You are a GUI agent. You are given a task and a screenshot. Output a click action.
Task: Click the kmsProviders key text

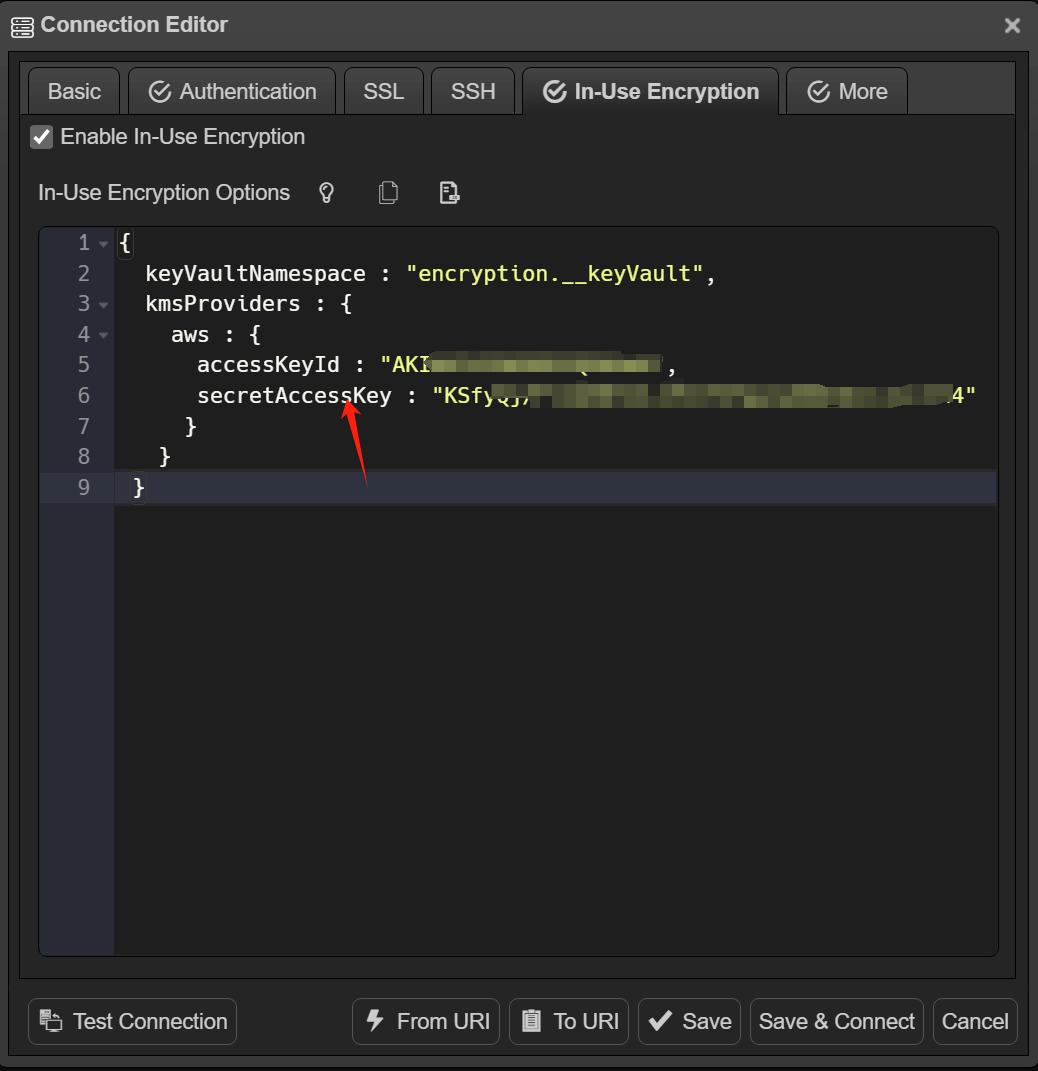coord(223,304)
